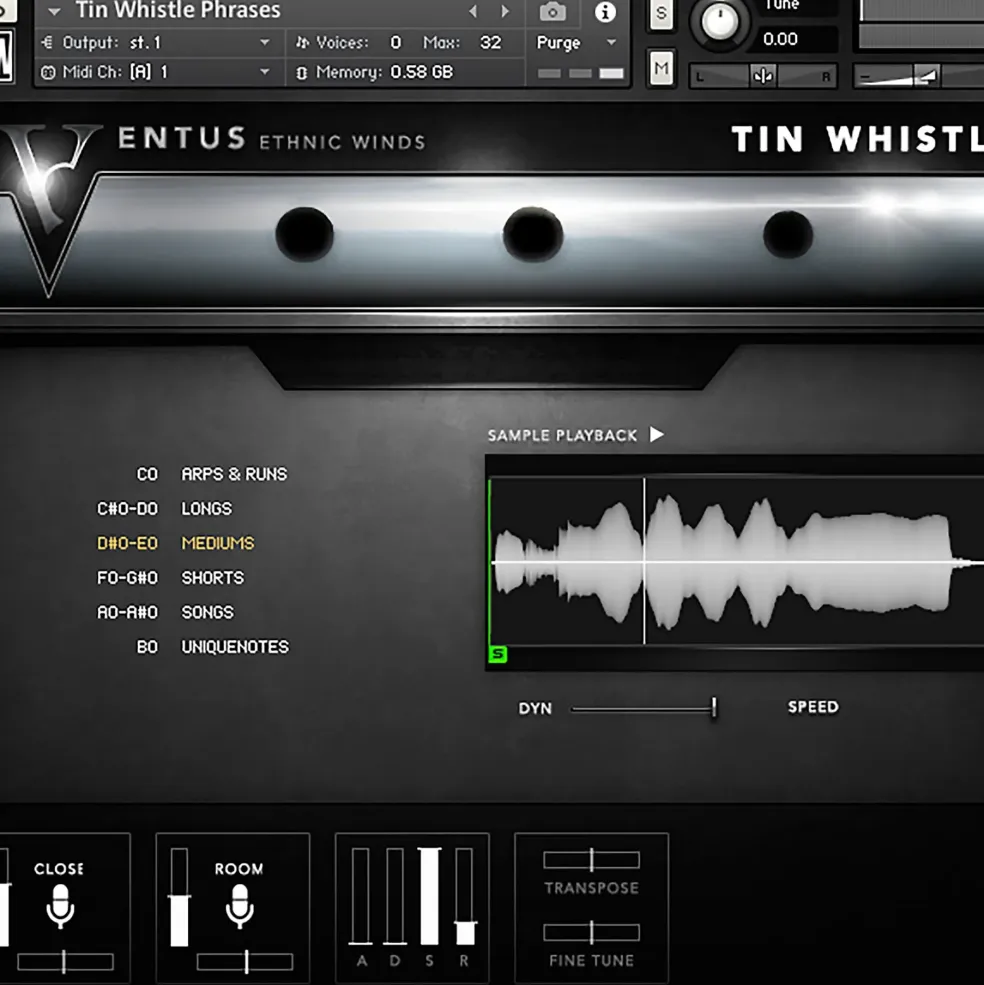Screen dimensions: 984x985
Task: Click the A0-A#0 key range label
Action: [127, 612]
